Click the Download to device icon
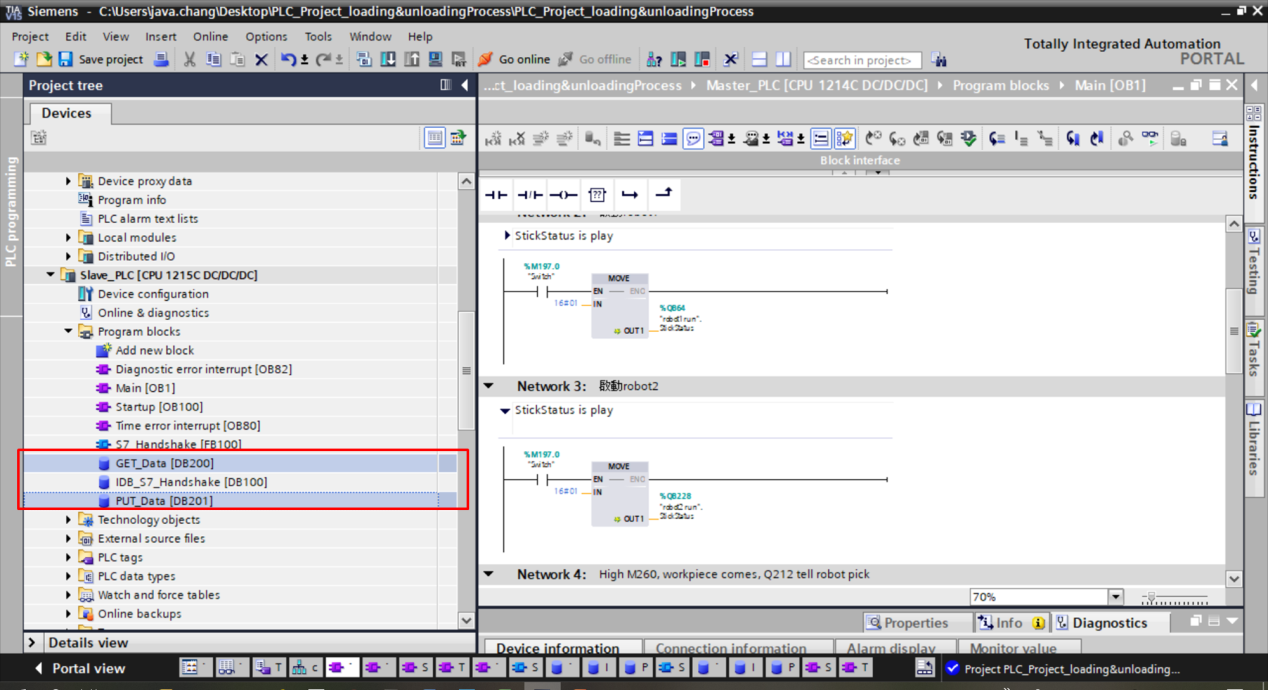The height and width of the screenshot is (690, 1268). pos(388,60)
